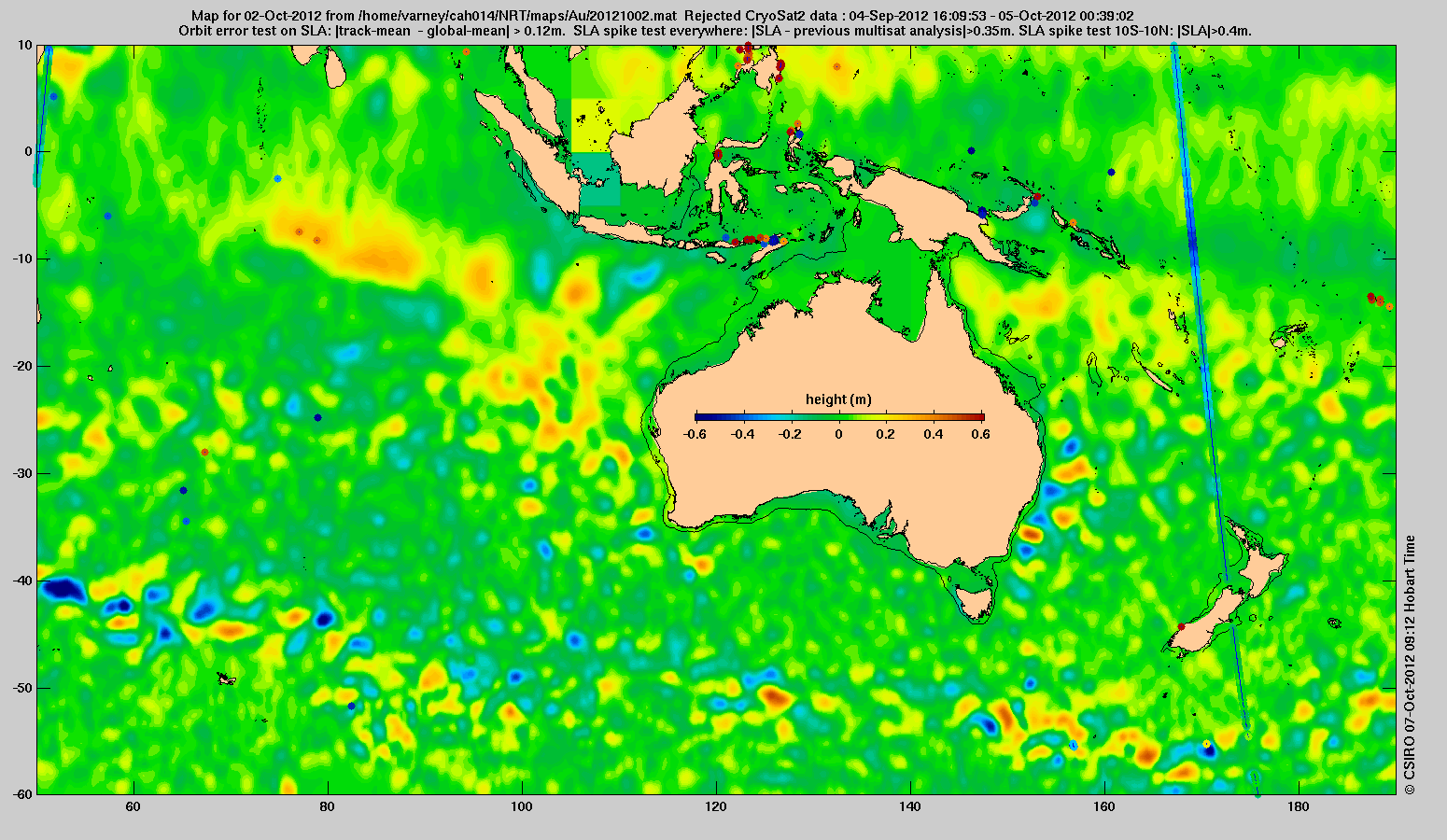Image resolution: width=1447 pixels, height=840 pixels.
Task: Click the "120" longitude axis label
Action: click(x=716, y=806)
